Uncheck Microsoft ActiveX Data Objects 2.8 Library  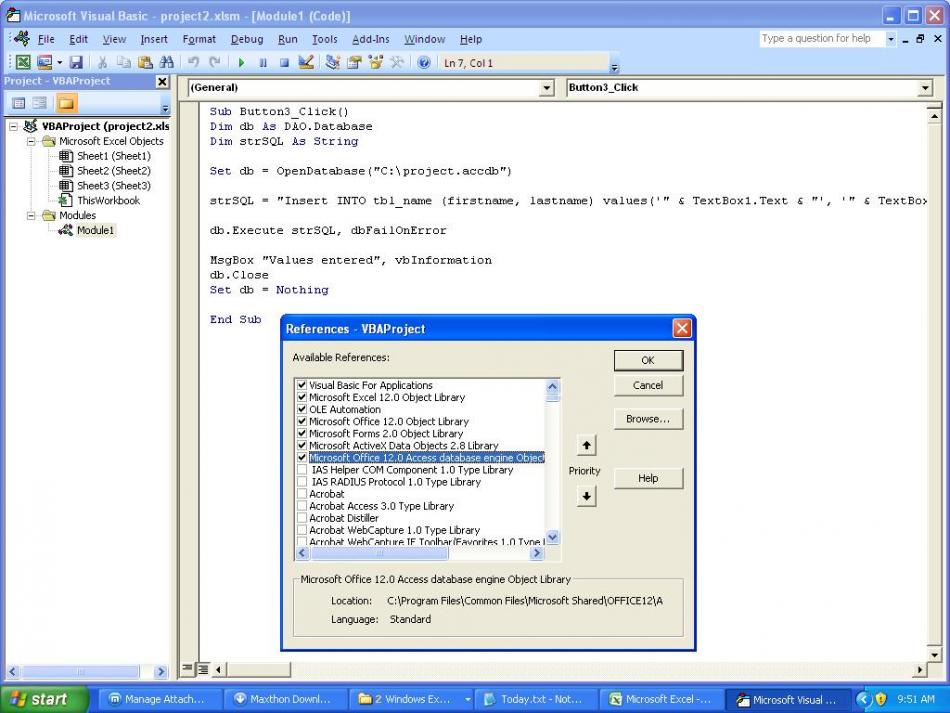pyautogui.click(x=302, y=445)
